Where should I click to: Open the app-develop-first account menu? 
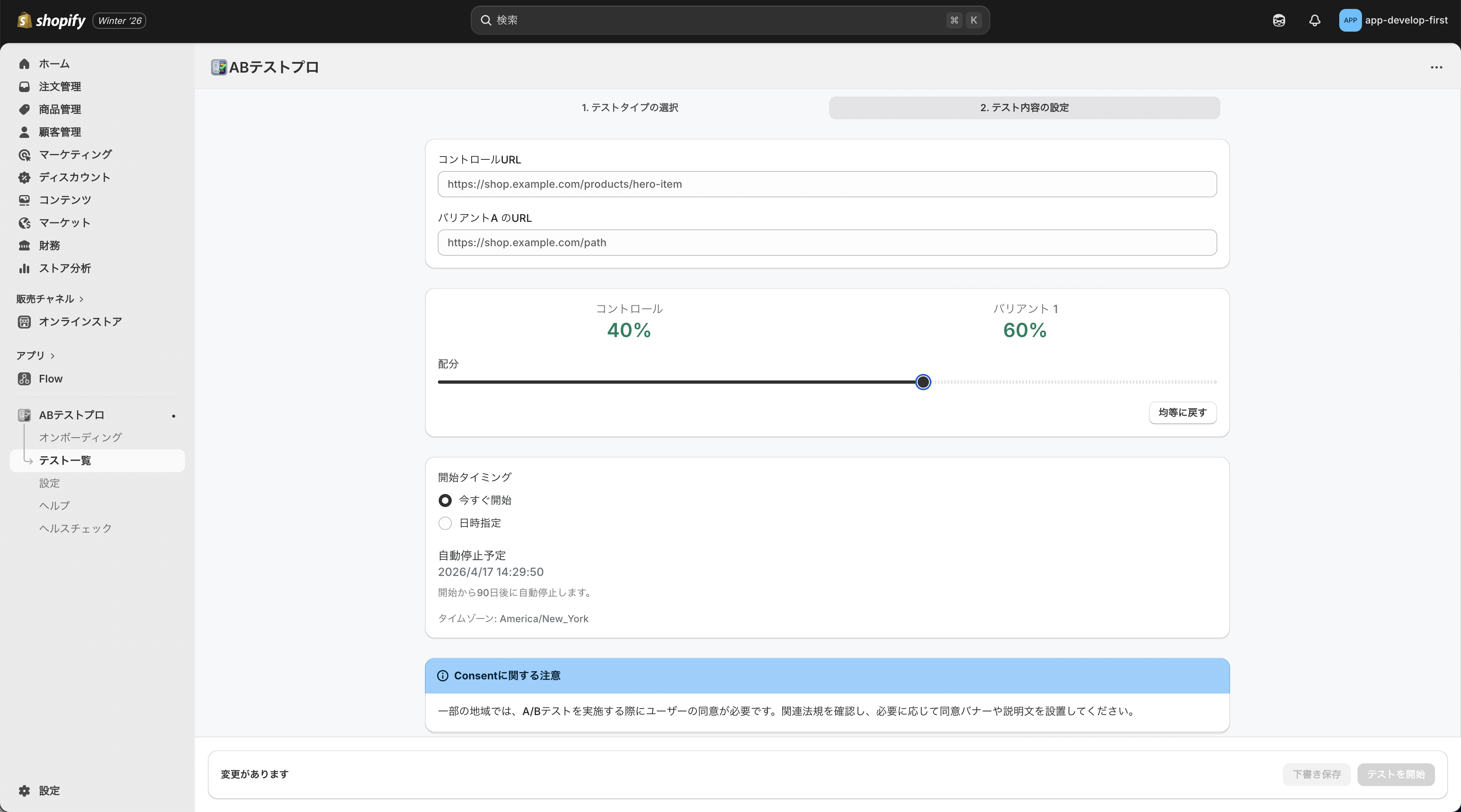tap(1393, 20)
